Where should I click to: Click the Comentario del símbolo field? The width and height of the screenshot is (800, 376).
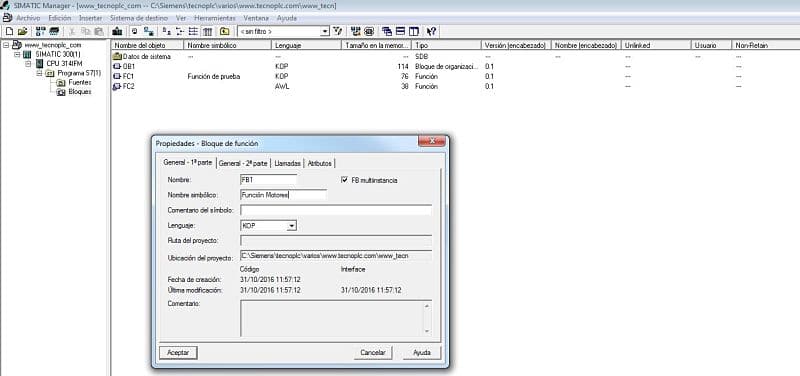click(x=336, y=210)
